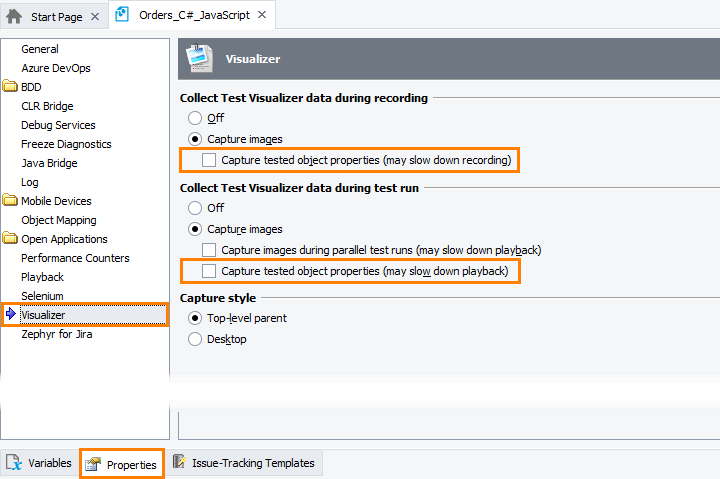Check capture tested object properties during playback
The height and width of the screenshot is (479, 720).
point(209,271)
